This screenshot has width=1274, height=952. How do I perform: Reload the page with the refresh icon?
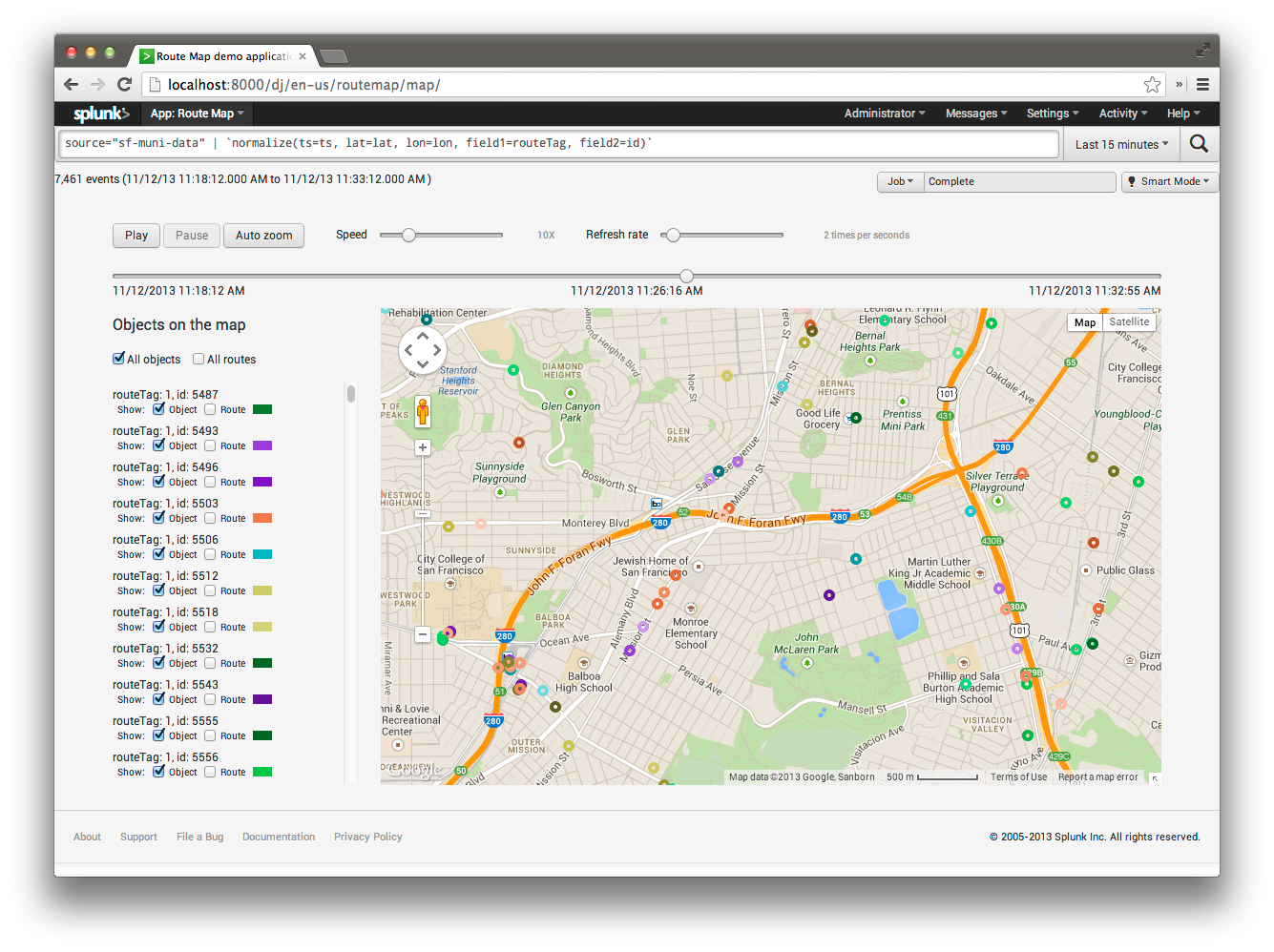124,85
